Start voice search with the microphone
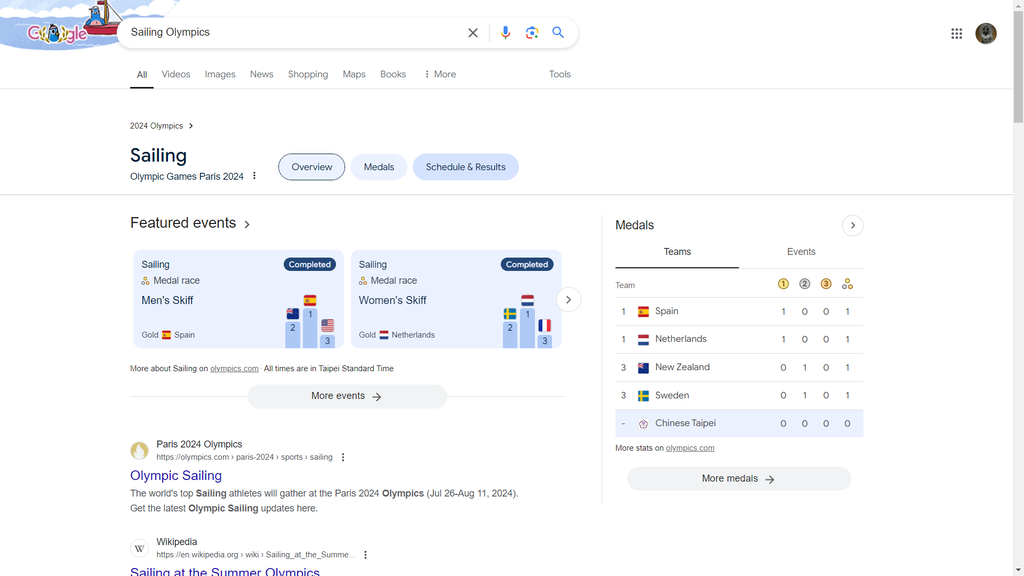Viewport: 1024px width, 576px height. [505, 33]
